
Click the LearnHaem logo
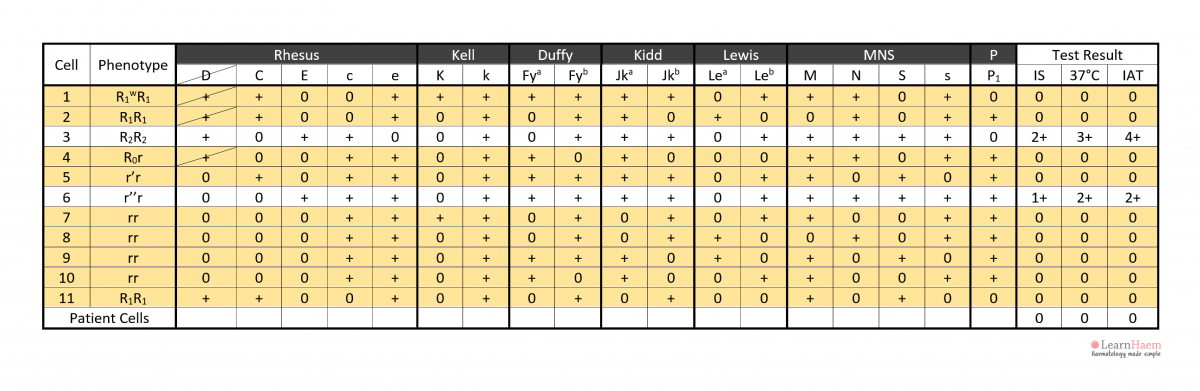pyautogui.click(x=1125, y=347)
